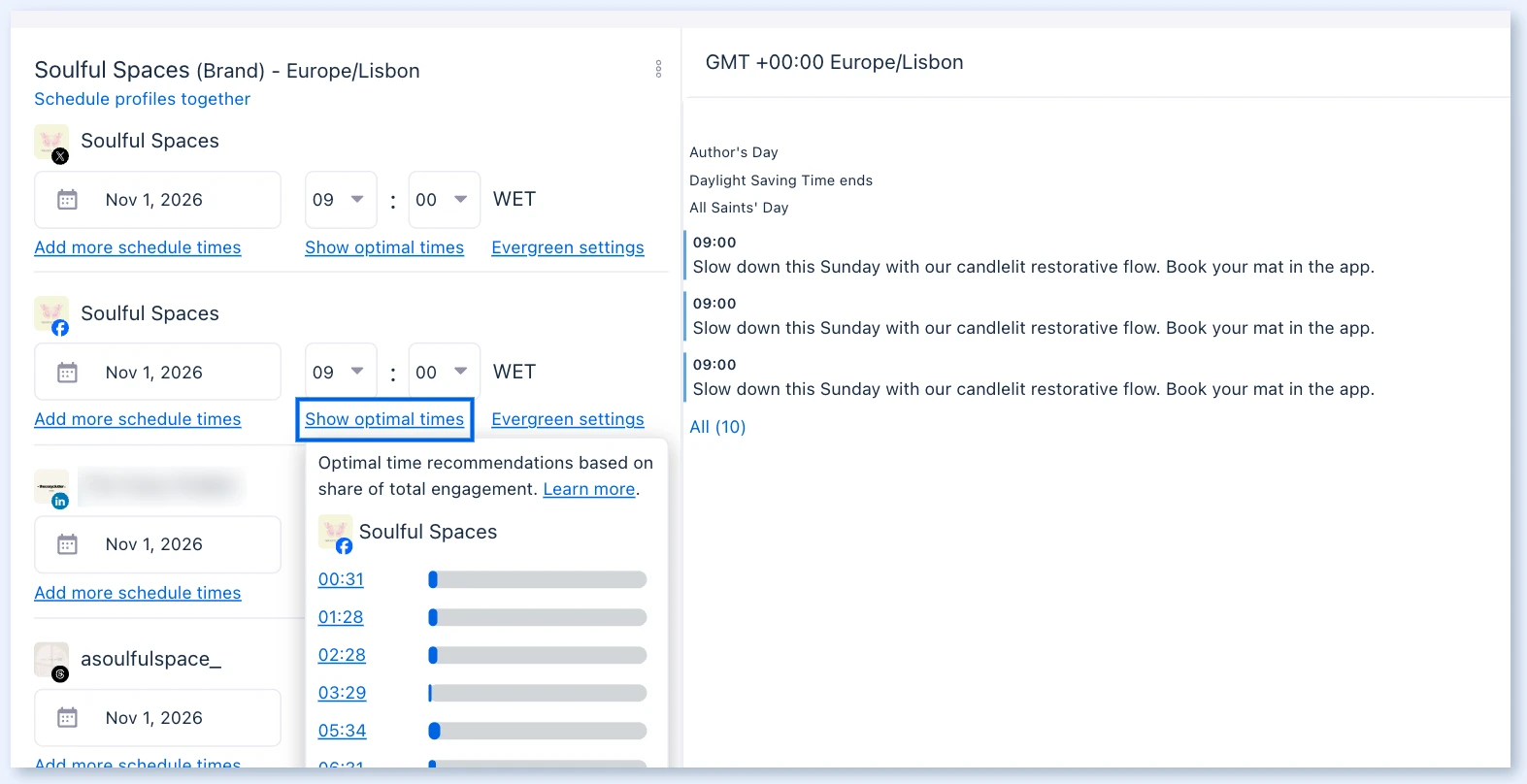Open minute dropdown for Facebook Soulful Spaces
Image resolution: width=1527 pixels, height=784 pixels.
(445, 372)
